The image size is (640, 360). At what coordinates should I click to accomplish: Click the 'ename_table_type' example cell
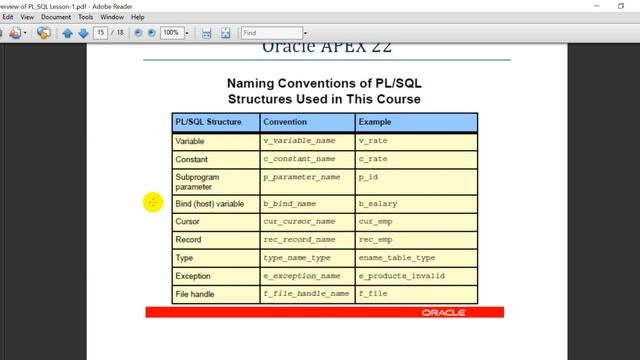416,258
